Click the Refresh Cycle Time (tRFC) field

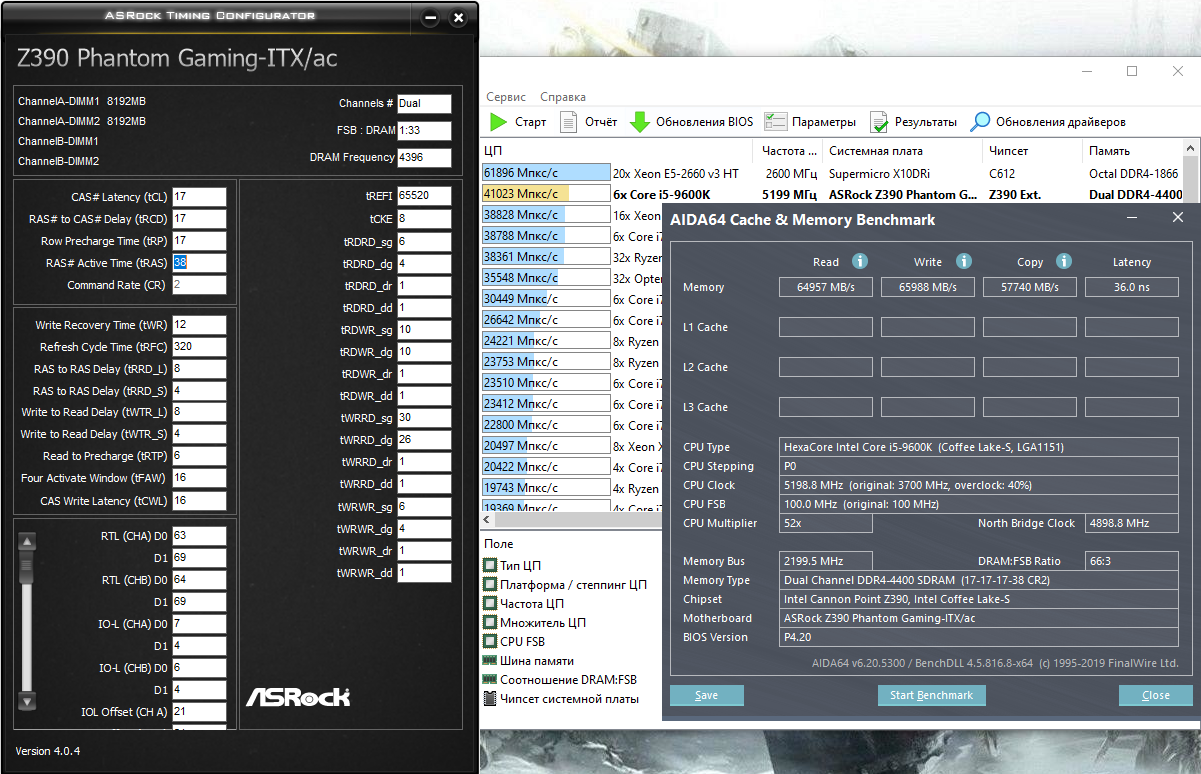pos(199,347)
